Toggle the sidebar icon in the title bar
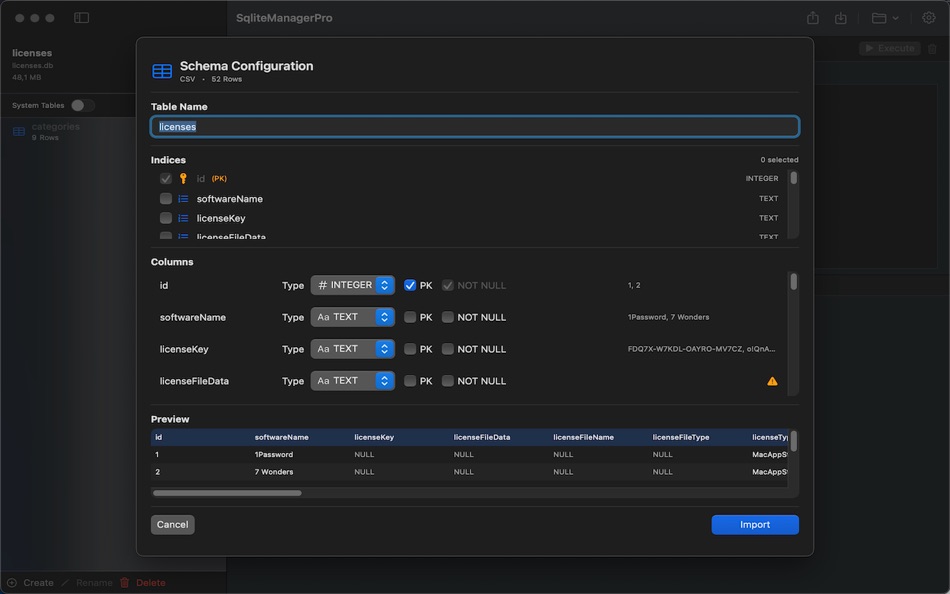 79,17
